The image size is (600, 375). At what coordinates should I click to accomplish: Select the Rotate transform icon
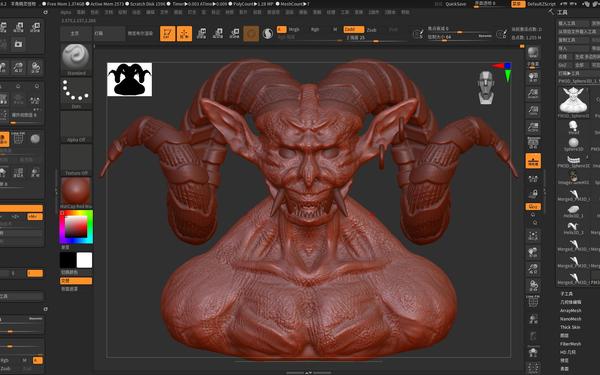(235, 33)
